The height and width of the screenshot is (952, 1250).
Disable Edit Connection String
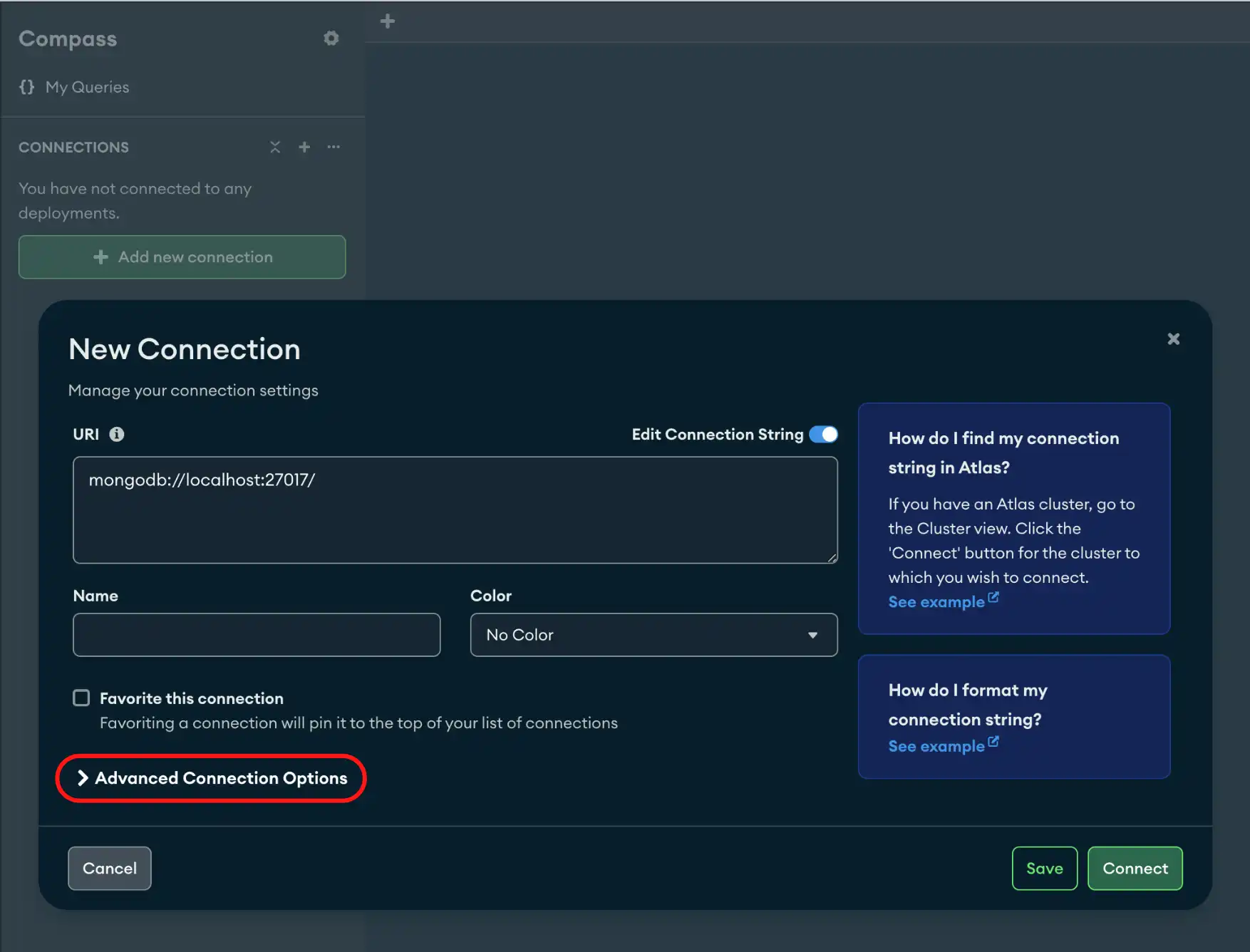click(x=823, y=434)
